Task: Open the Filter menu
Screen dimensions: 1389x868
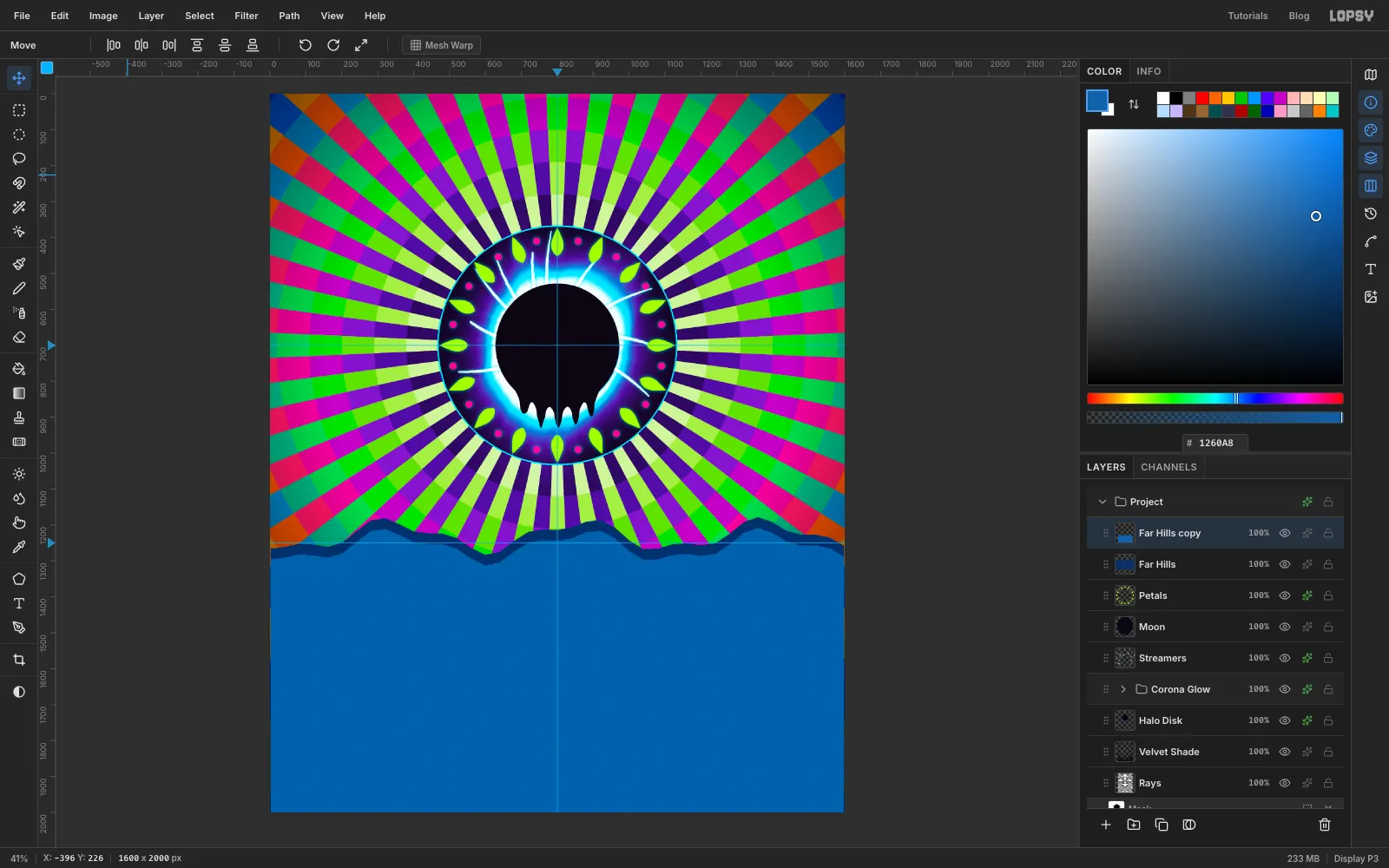Action: (x=247, y=16)
